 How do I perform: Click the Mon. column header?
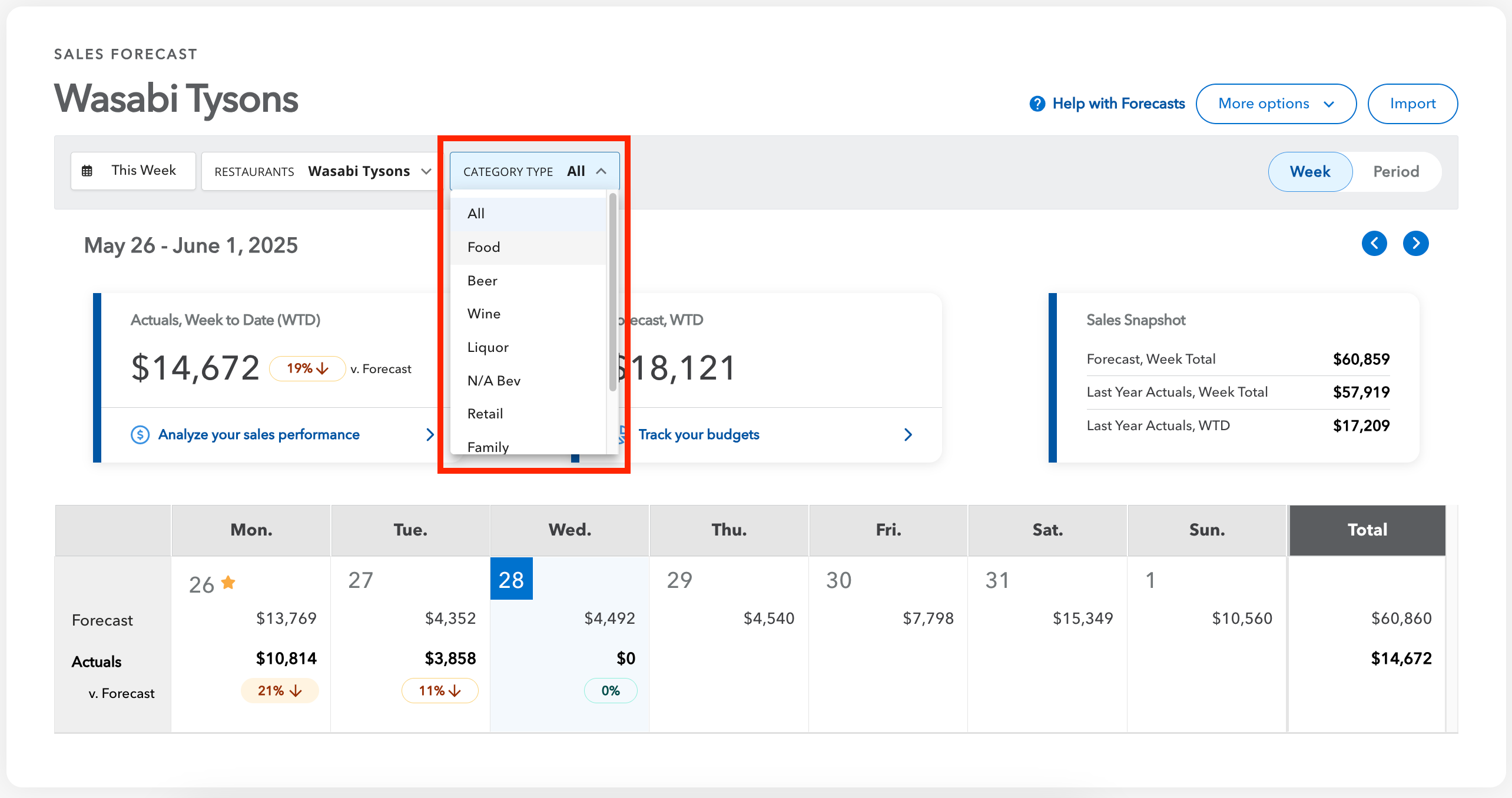coord(251,530)
